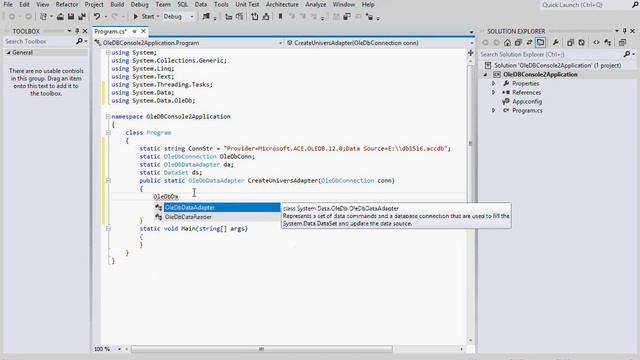This screenshot has height=360, width=640.
Task: Click the Undo toolbar icon
Action: [x=97, y=17]
